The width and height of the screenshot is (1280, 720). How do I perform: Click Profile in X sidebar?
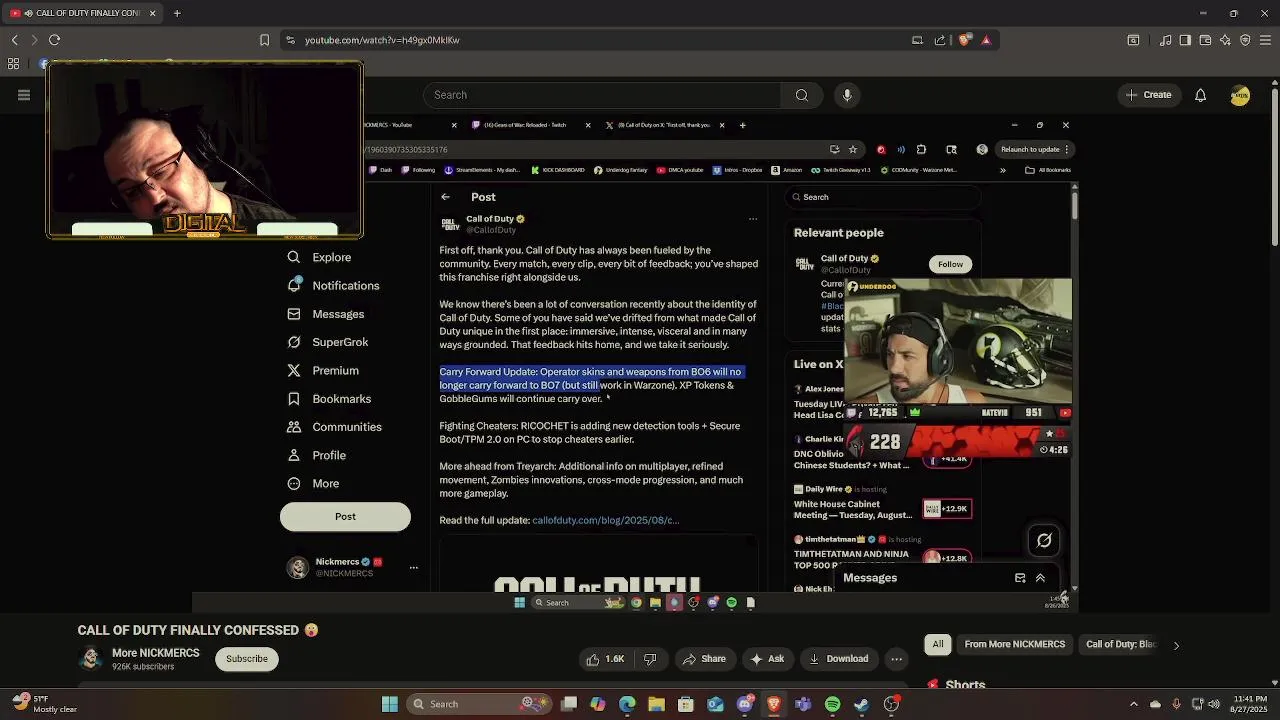click(317, 455)
